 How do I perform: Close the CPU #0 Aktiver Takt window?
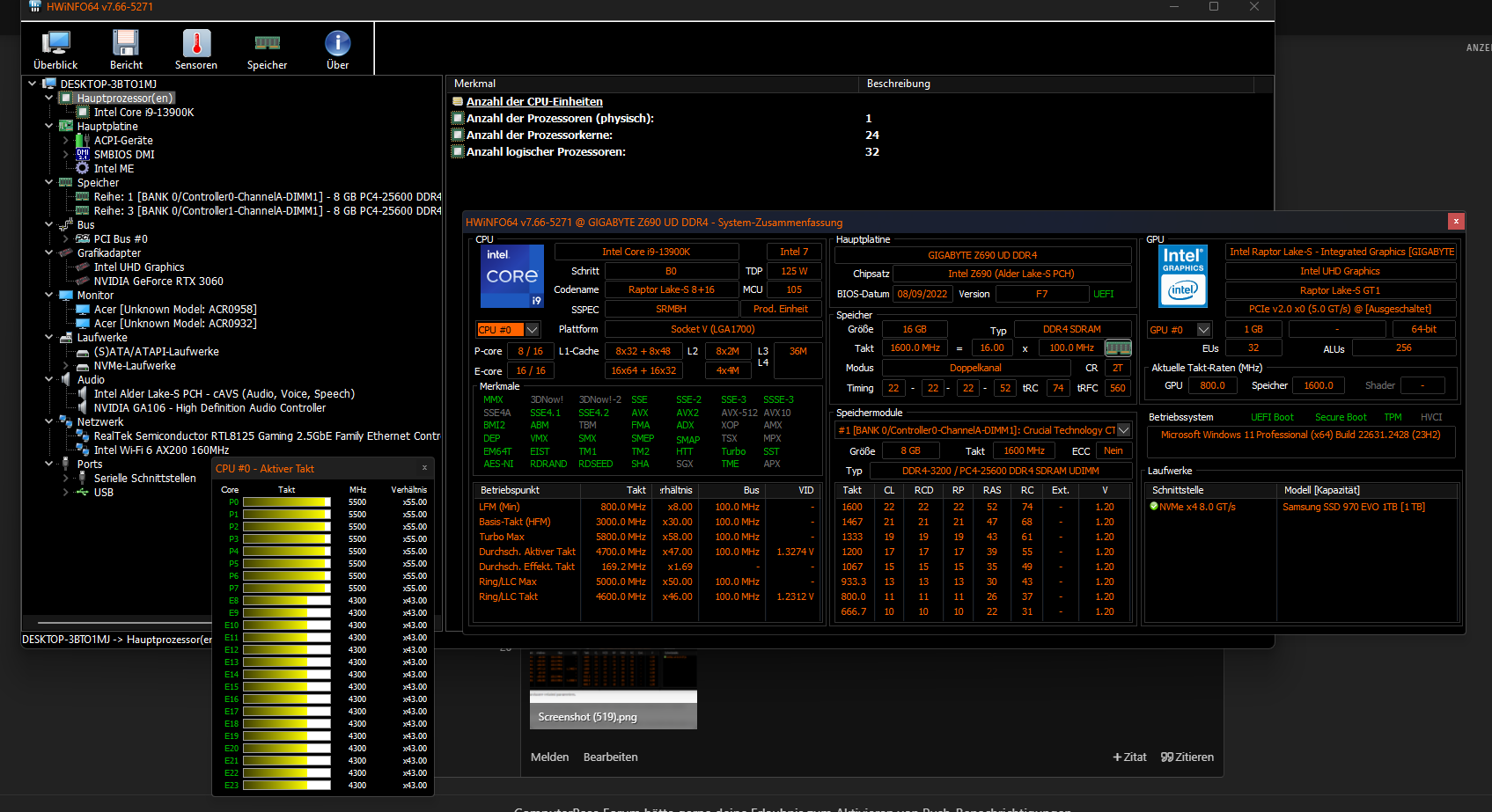point(424,468)
